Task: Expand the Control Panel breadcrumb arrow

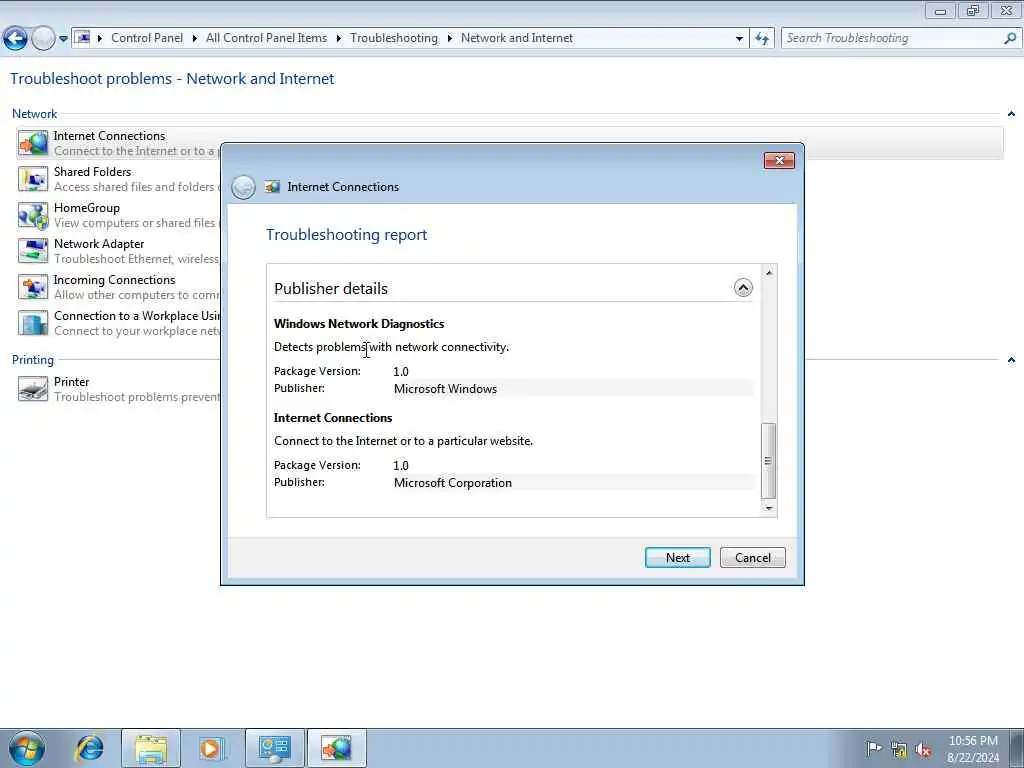Action: coord(195,39)
